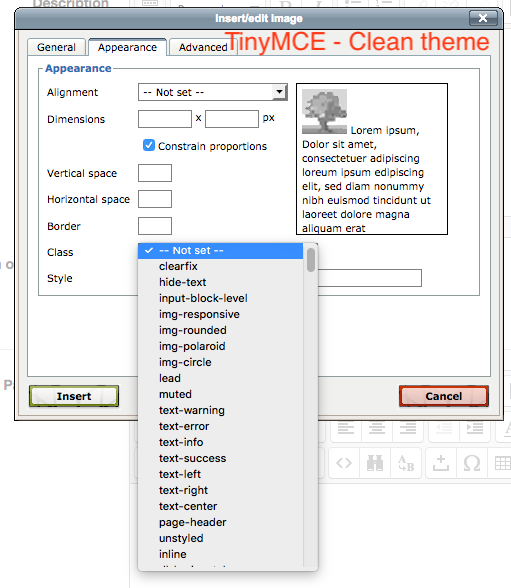Choose '-- Not set --' in Class list
Viewport: 511px width, 588px height.
(220, 250)
